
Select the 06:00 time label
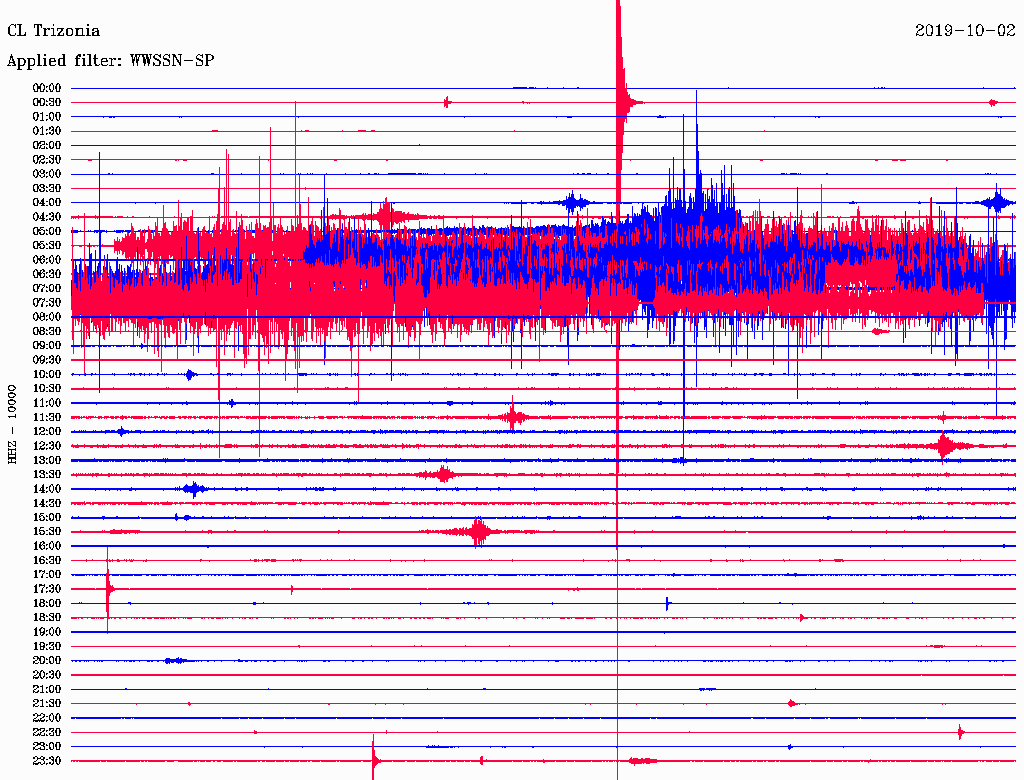(x=47, y=260)
